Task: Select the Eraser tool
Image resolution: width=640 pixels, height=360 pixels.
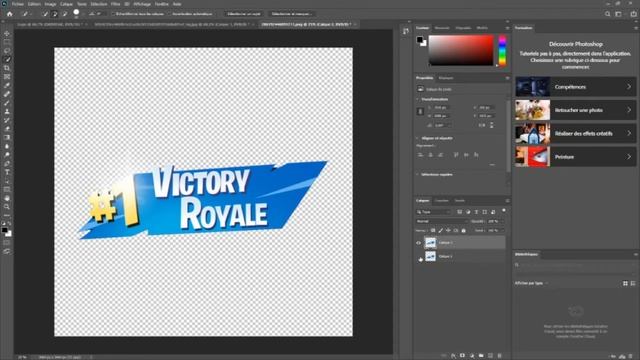Action: click(7, 129)
